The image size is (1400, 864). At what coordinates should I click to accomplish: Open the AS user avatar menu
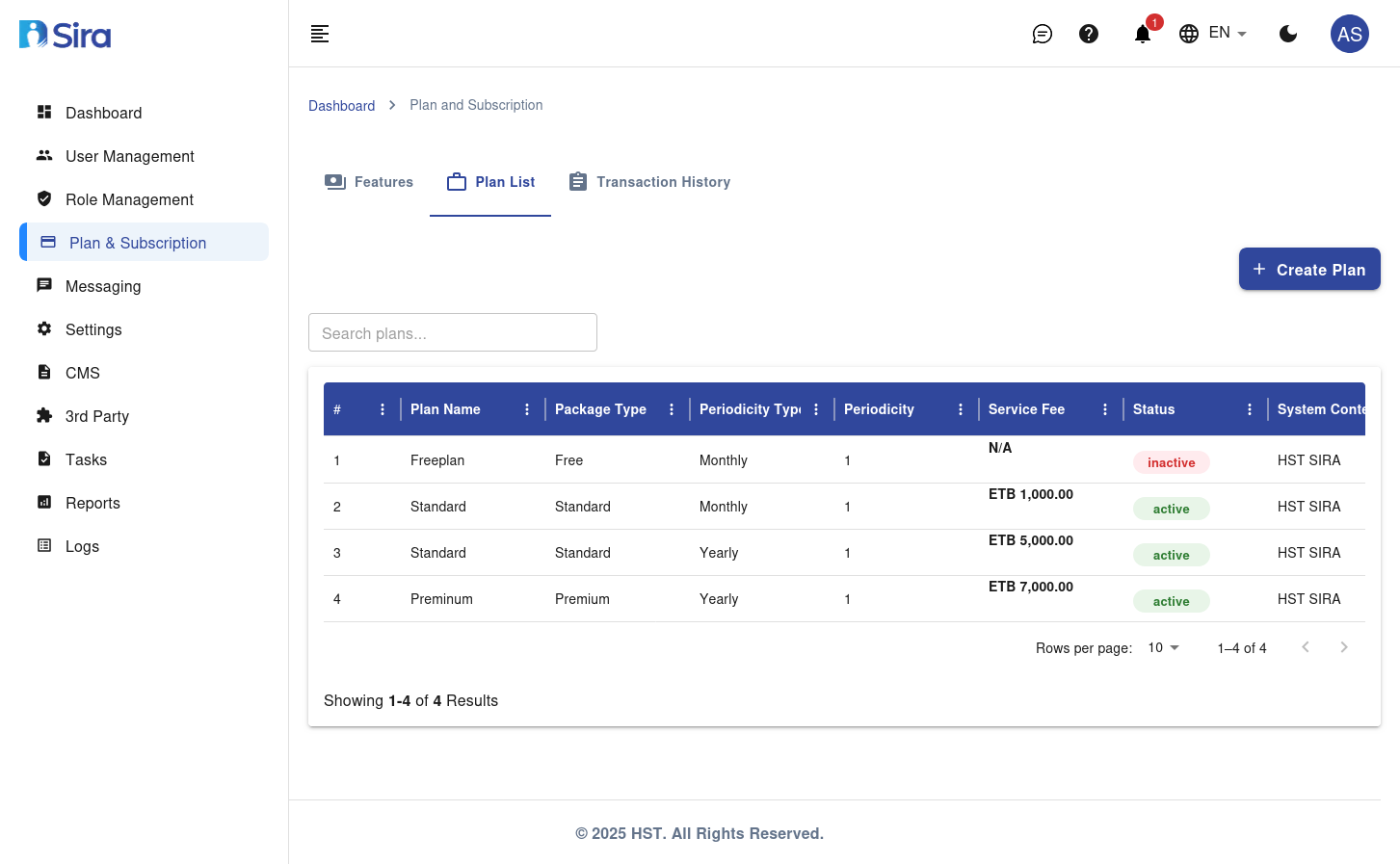(1349, 33)
